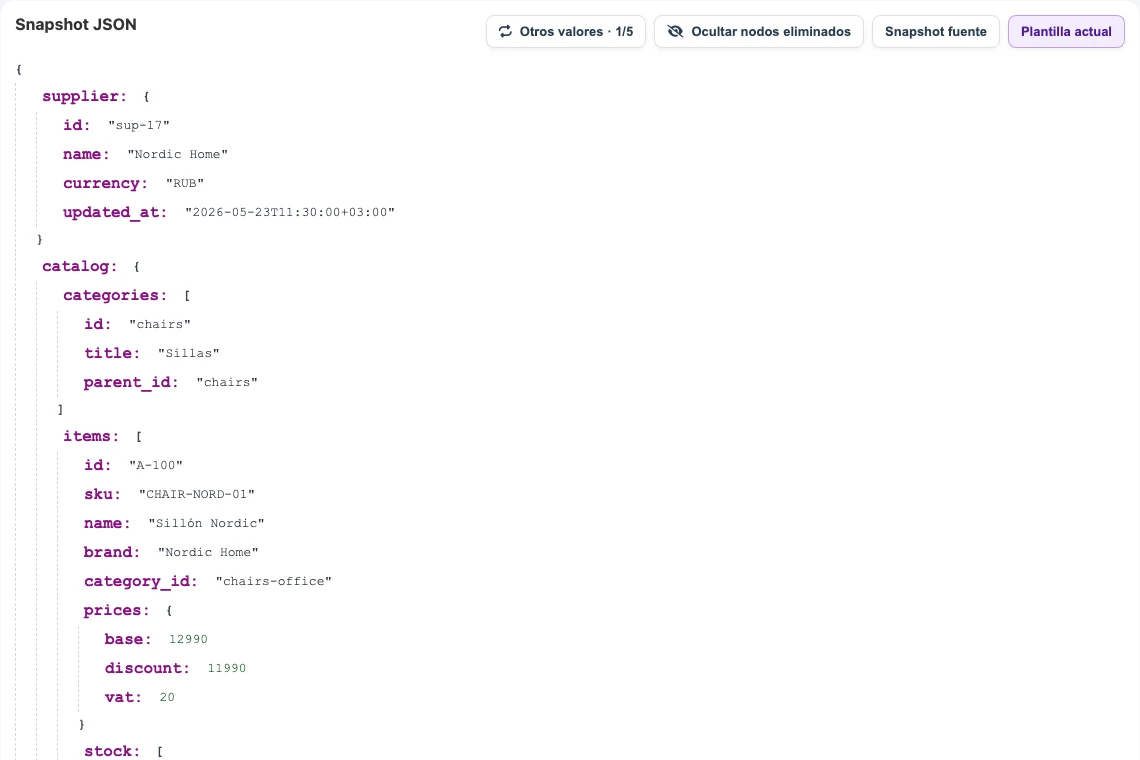Click the discount value 11990
Screen dimensions: 1140x760
[227, 668]
